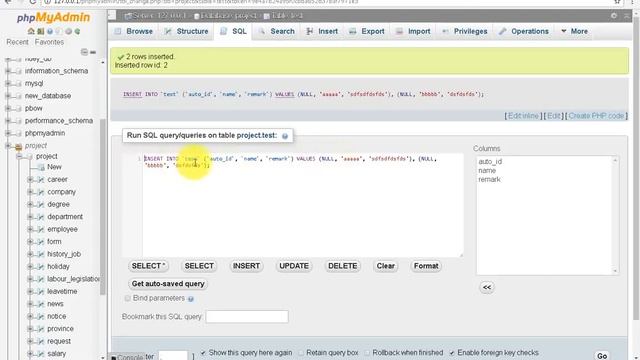Click the phpMyAdmin logo

pos(53,18)
